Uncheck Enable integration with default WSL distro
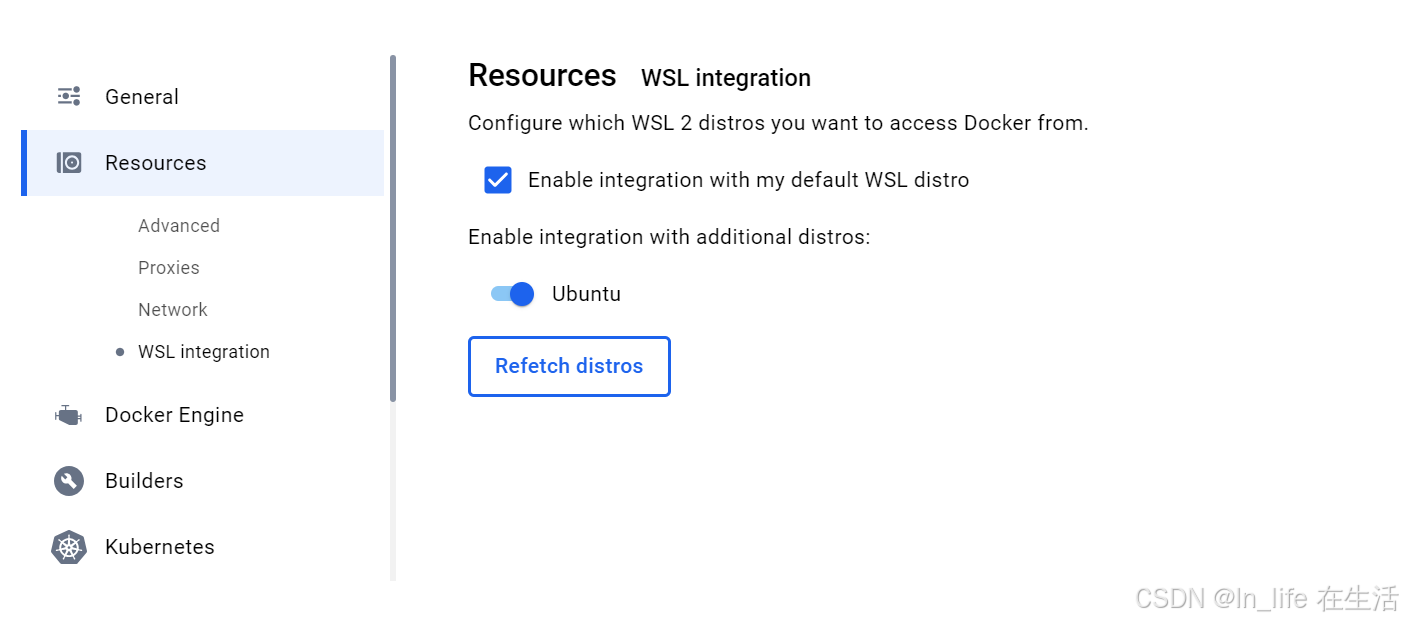Image resolution: width=1403 pixels, height=624 pixels. 498,180
